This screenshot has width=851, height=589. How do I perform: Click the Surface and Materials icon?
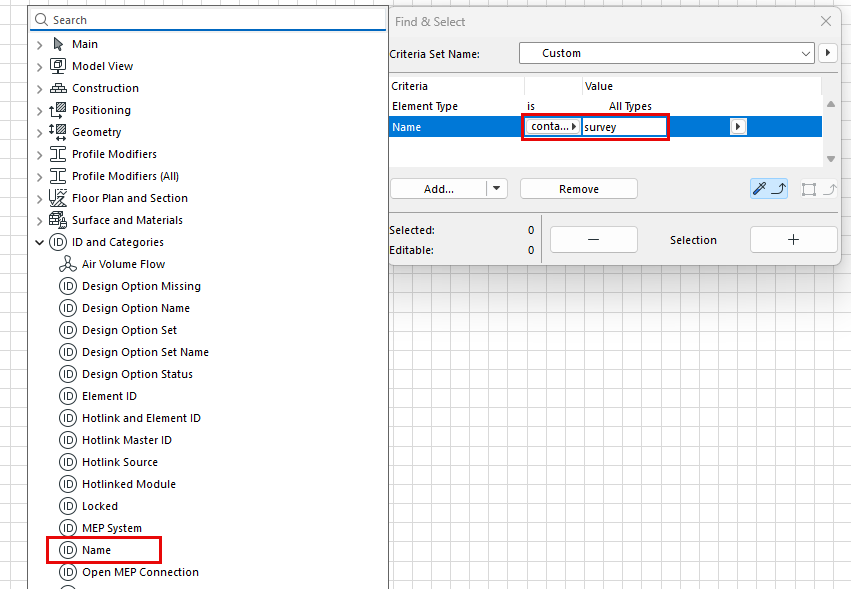point(58,220)
